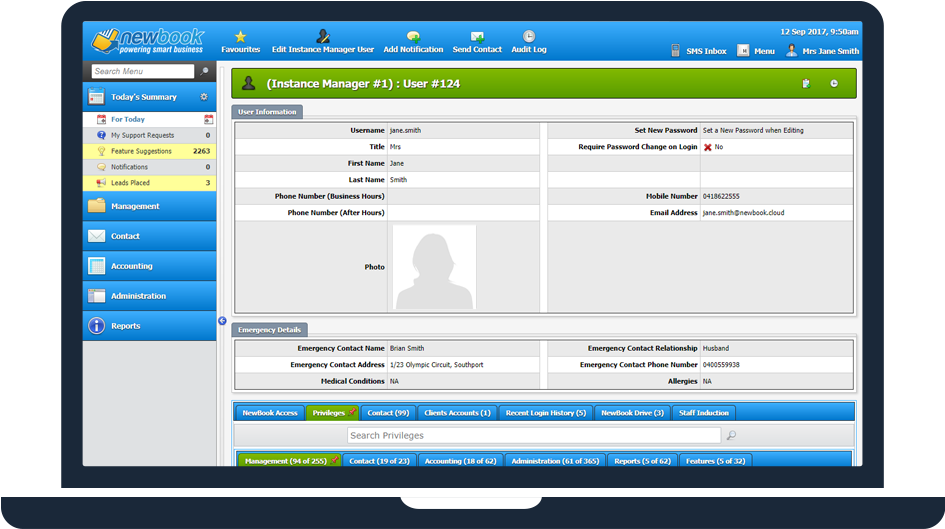Viewport: 945px width, 529px height.
Task: Open the Notifications sidebar item
Action: pos(149,167)
